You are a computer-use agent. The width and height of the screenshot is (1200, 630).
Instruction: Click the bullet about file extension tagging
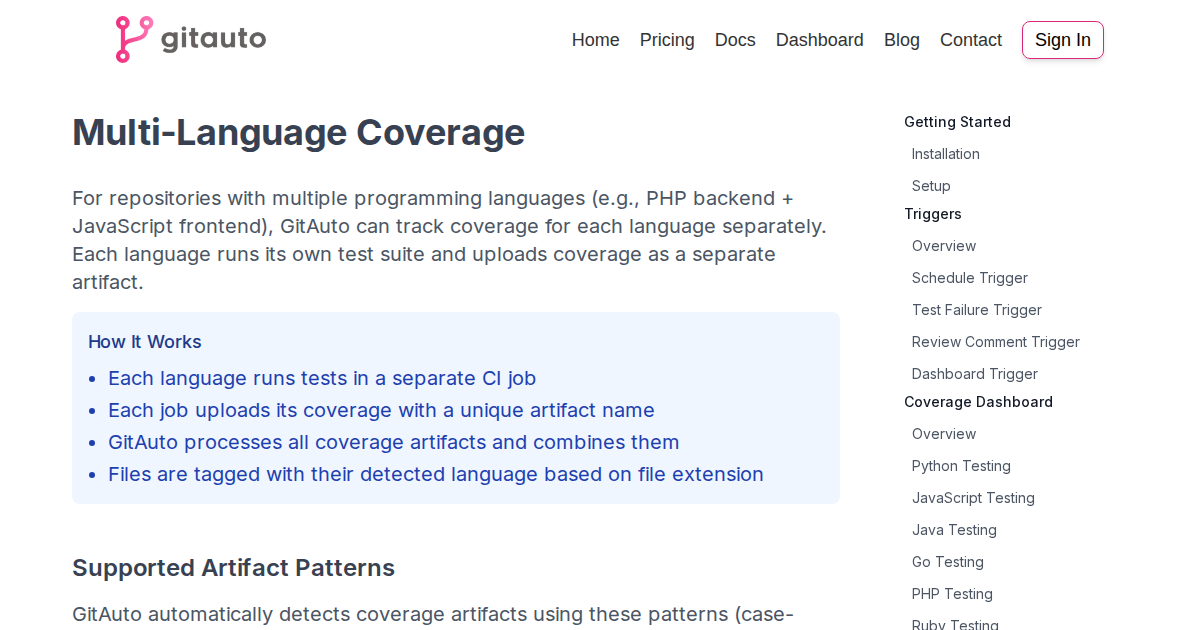[436, 474]
